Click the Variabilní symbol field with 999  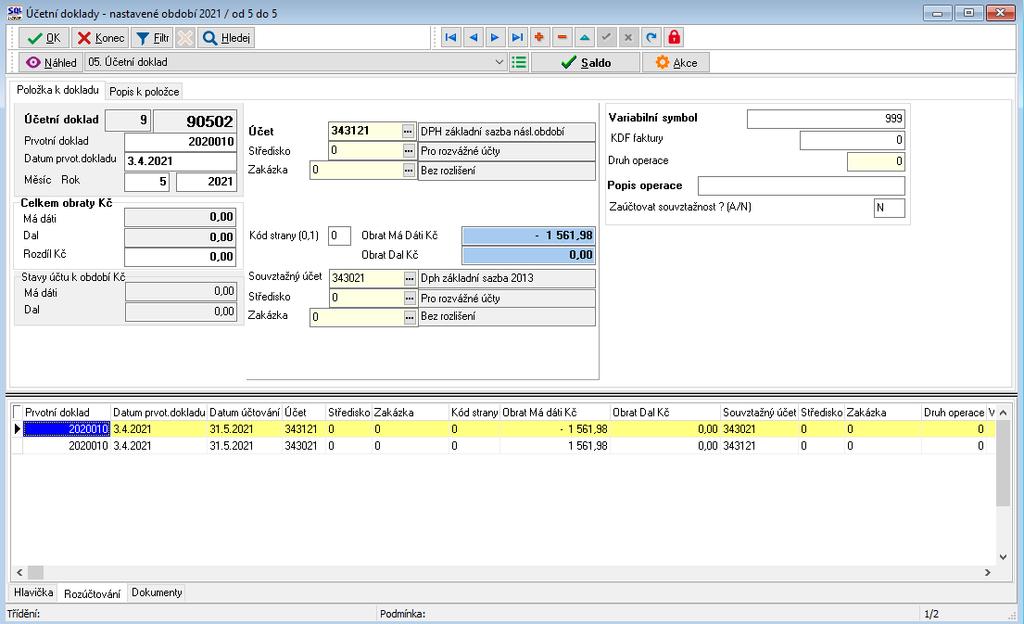[x=826, y=118]
